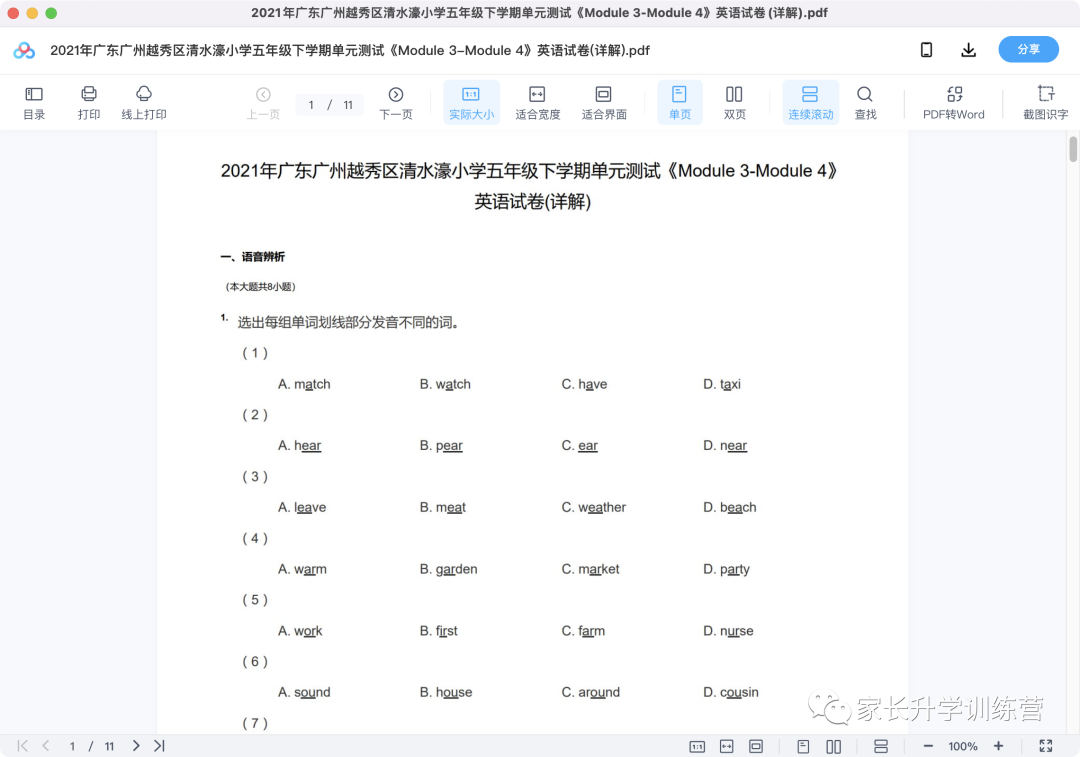Screen dimensions: 1080x757
Task: Jump to last page in bottom bar
Action: pos(159,745)
